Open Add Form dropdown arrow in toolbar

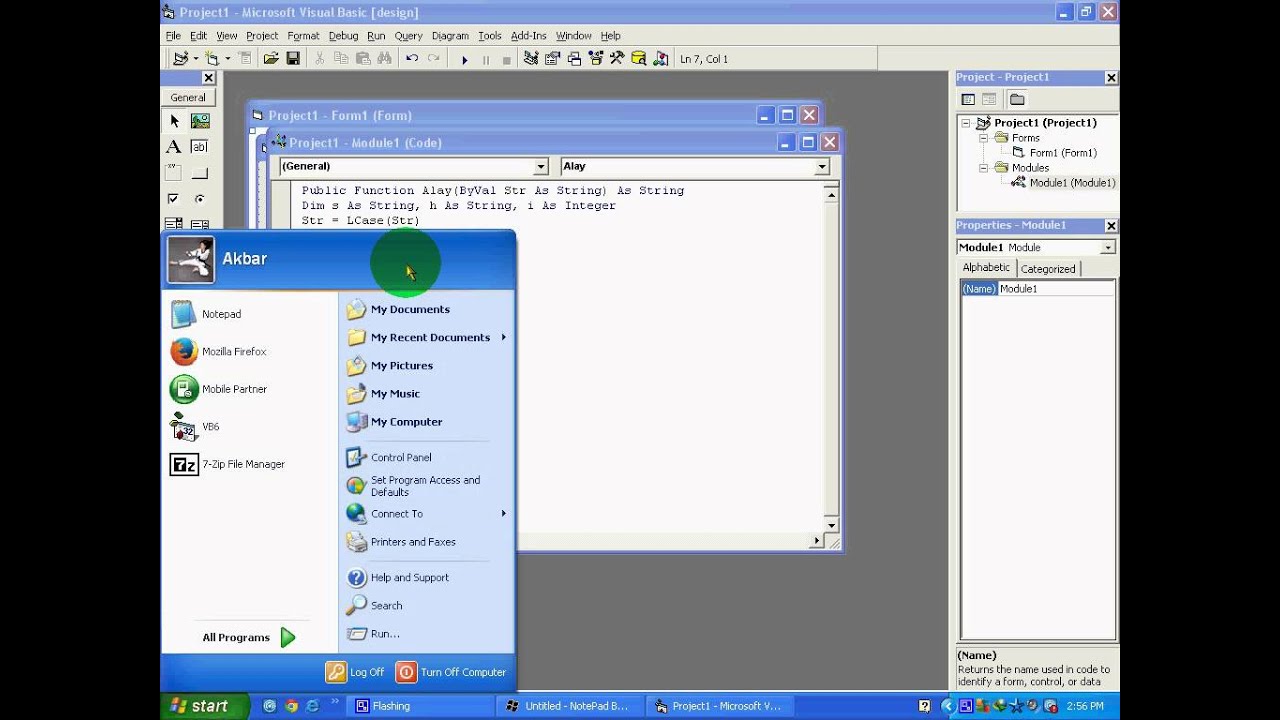[228, 59]
